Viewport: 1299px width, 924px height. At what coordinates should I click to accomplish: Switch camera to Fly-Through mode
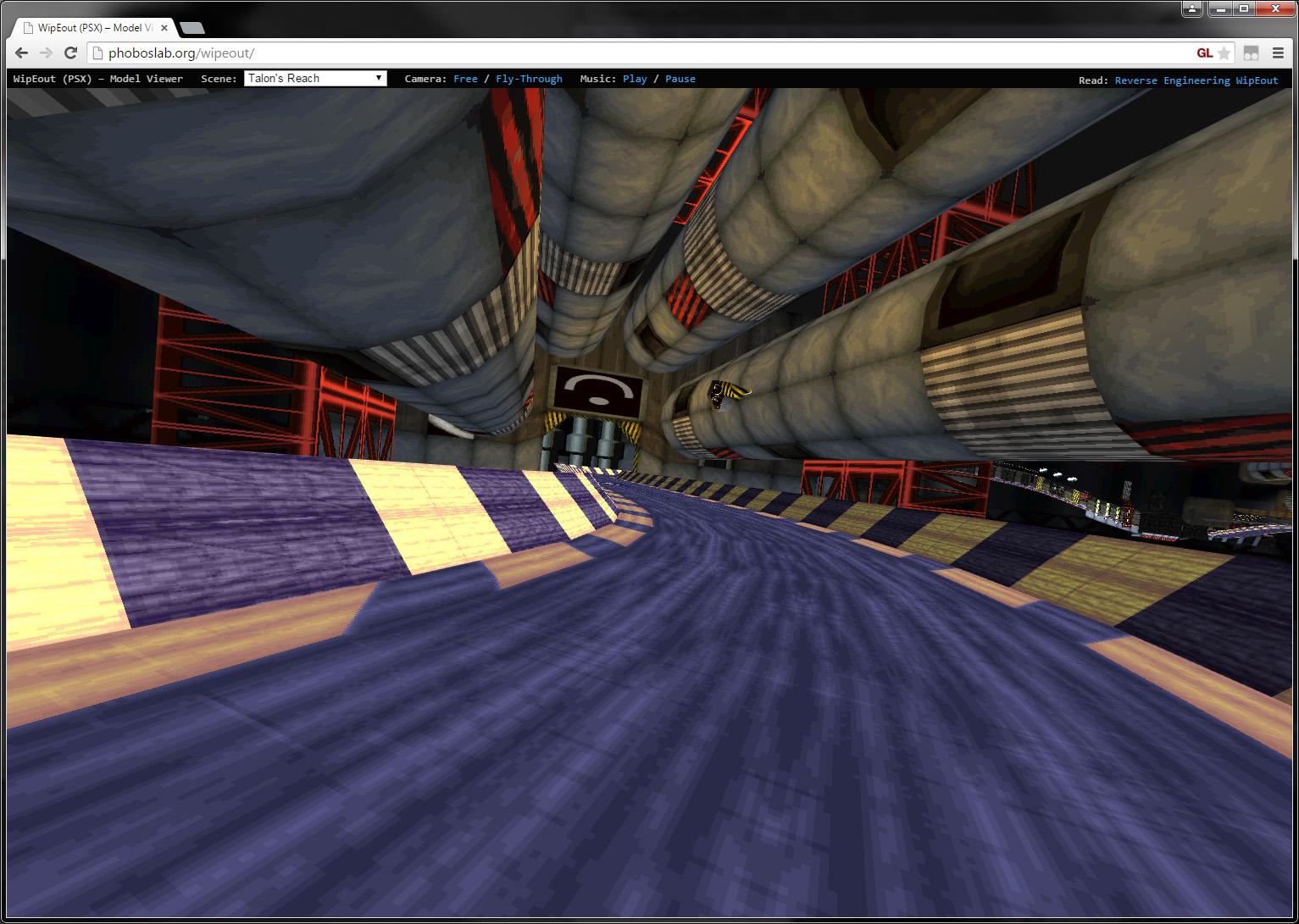point(529,79)
